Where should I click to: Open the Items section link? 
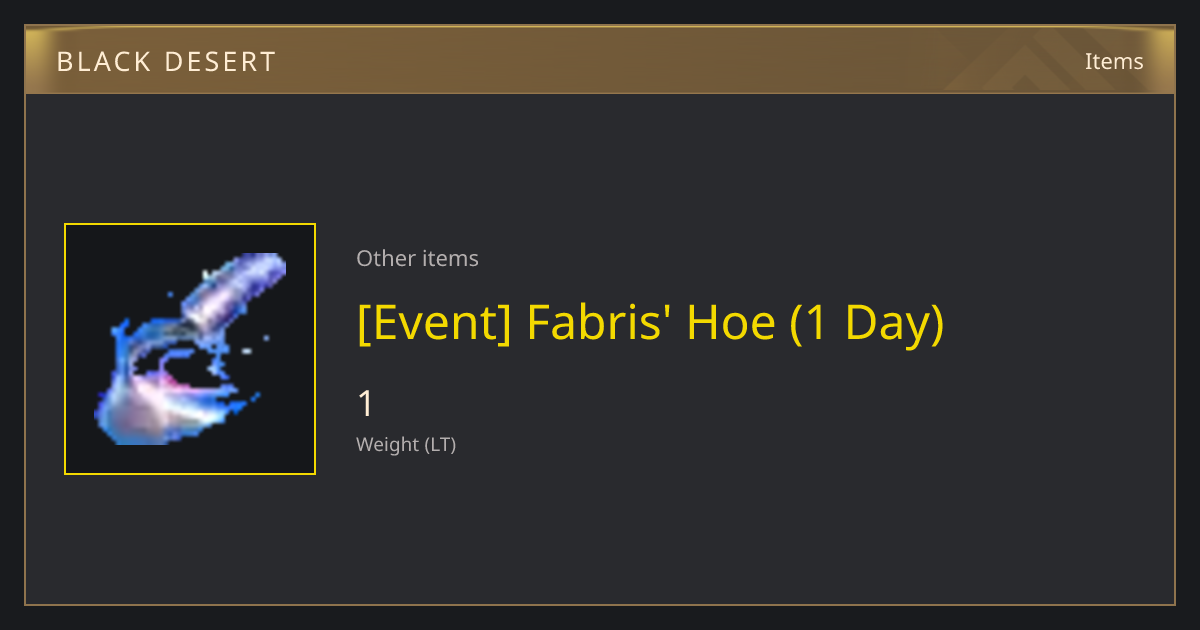(1114, 61)
